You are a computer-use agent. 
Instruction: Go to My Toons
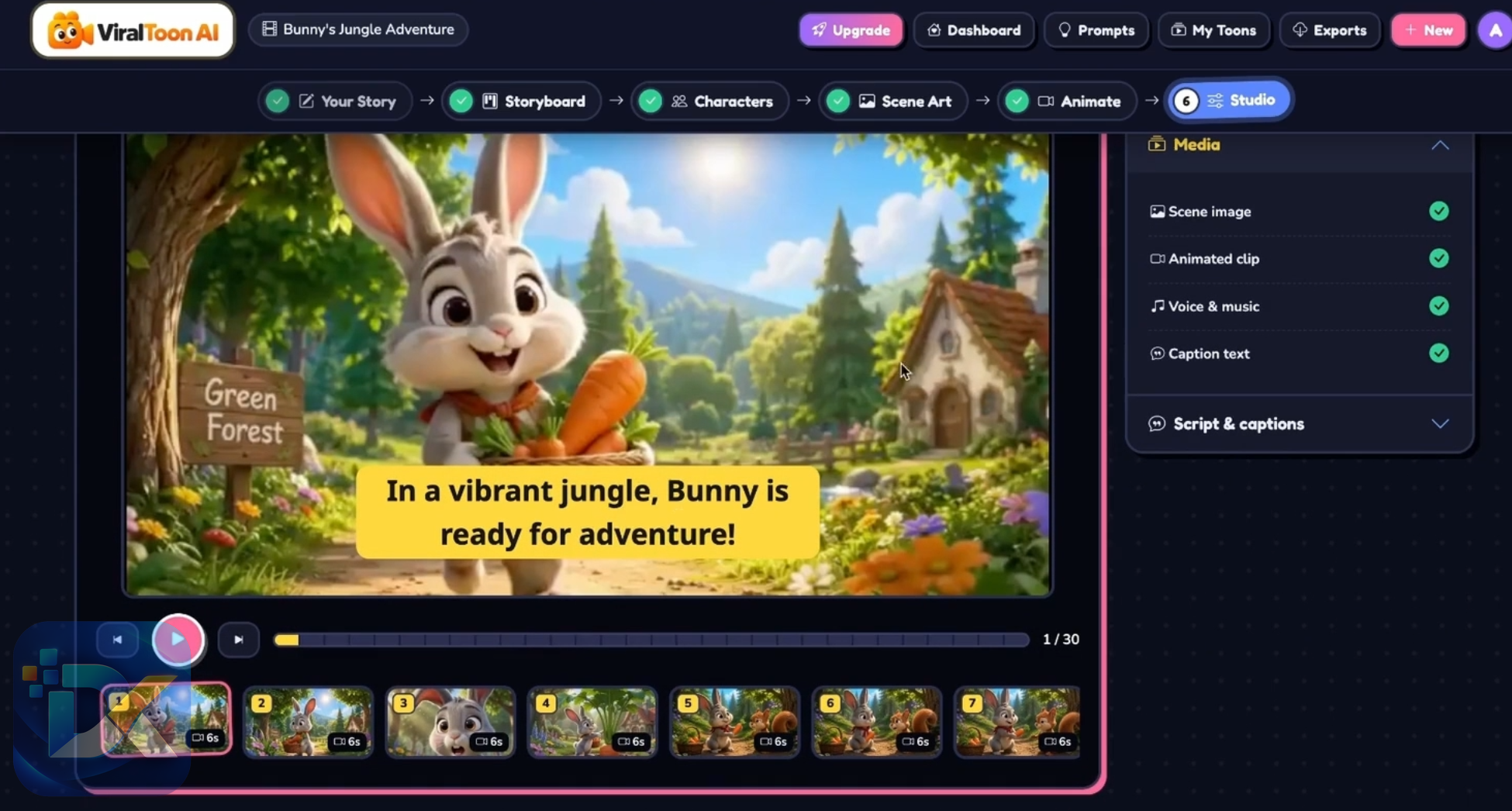[1213, 30]
